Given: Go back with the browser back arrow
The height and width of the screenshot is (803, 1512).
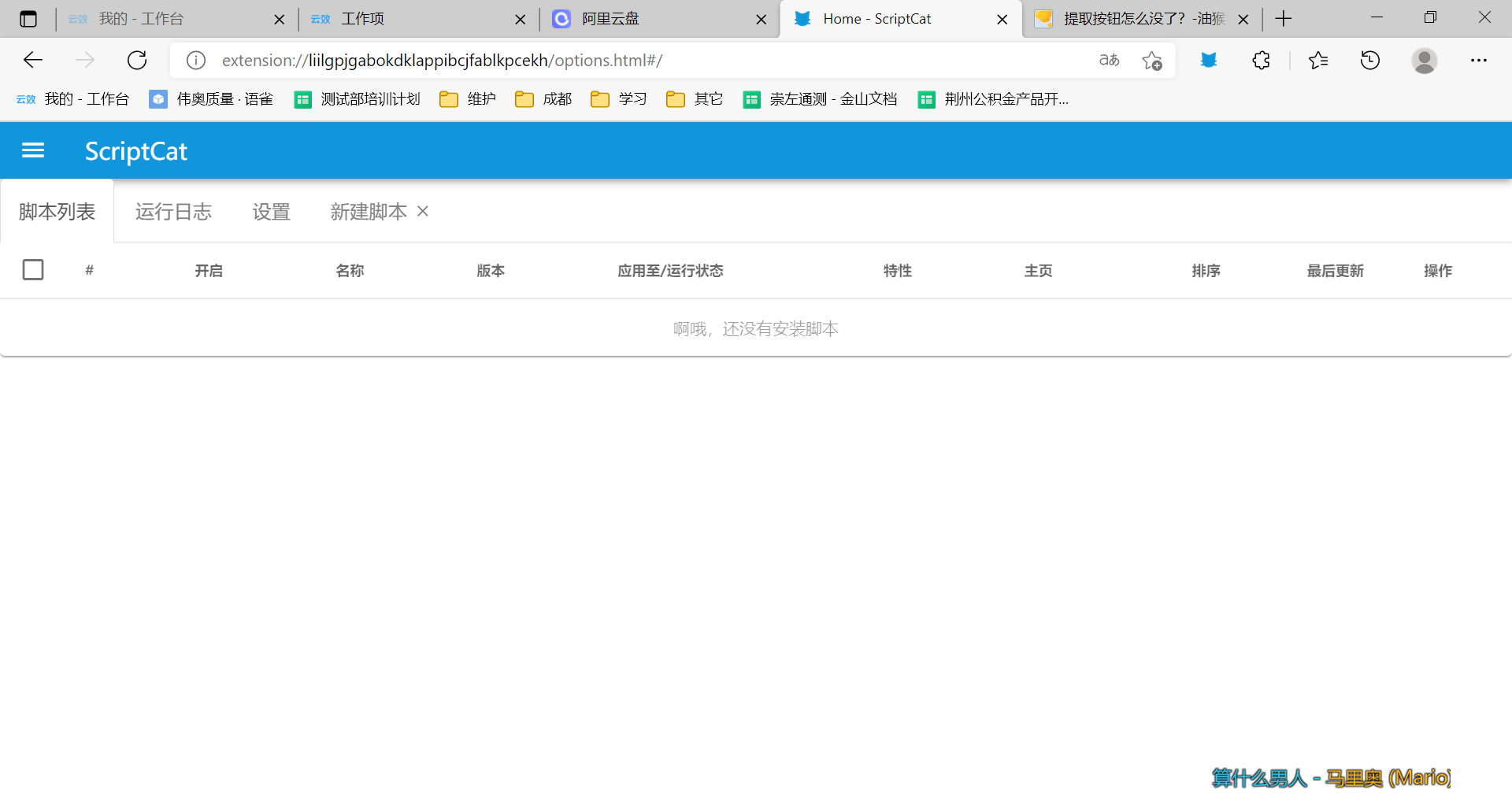Looking at the screenshot, I should (x=33, y=60).
